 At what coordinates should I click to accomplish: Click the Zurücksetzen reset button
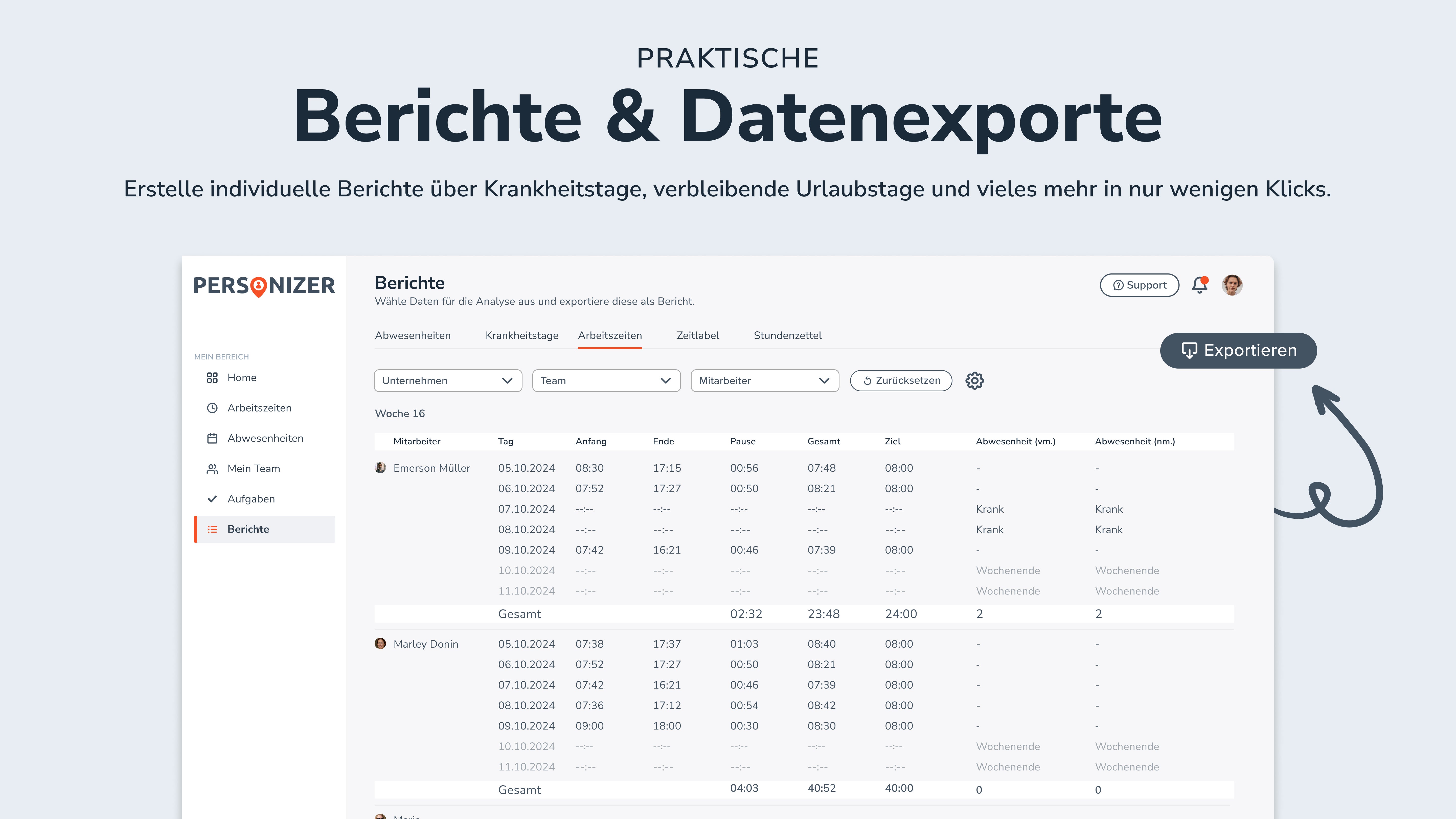[x=901, y=380]
